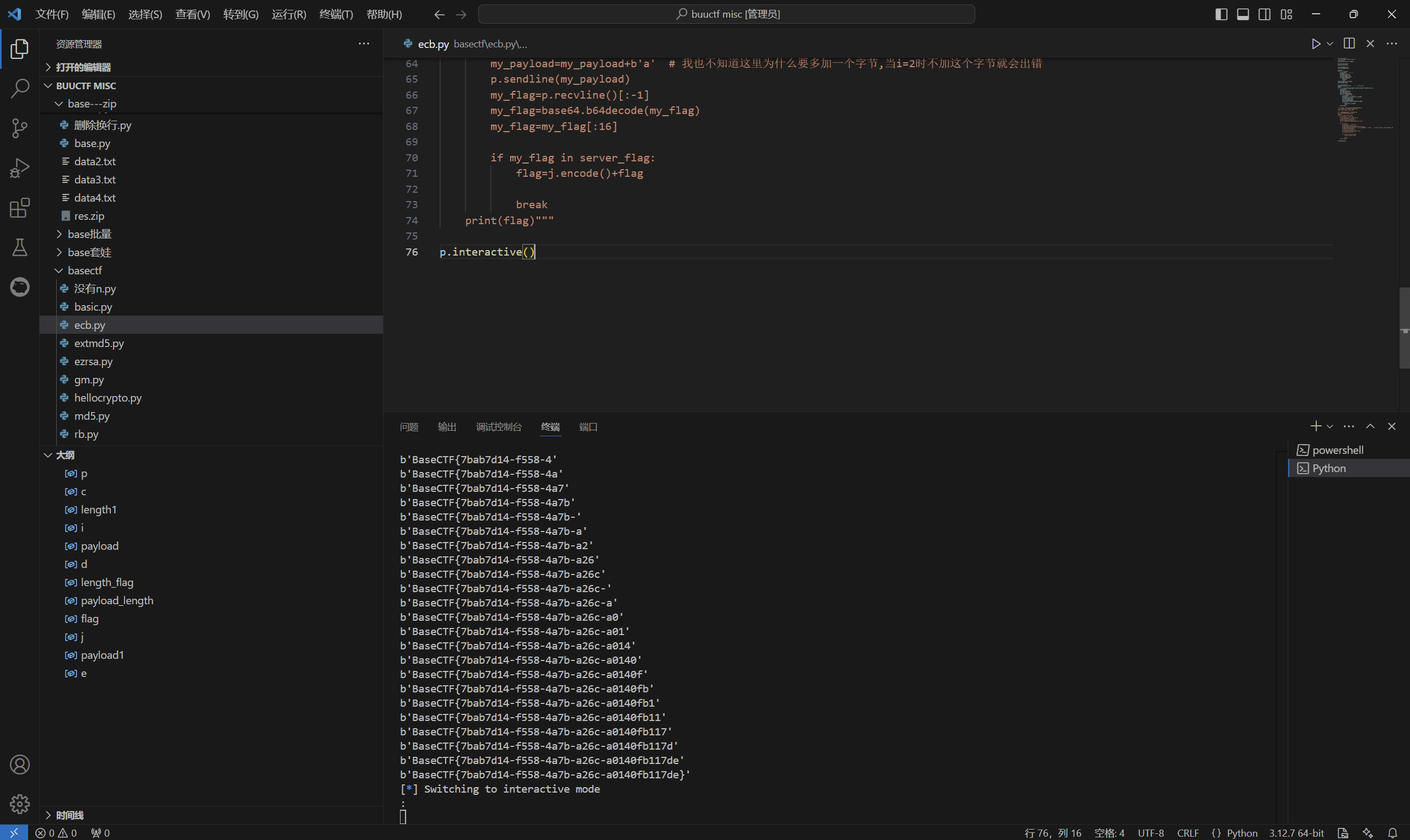The height and width of the screenshot is (840, 1410).
Task: Switch to the 输出 panel tab
Action: 447,427
